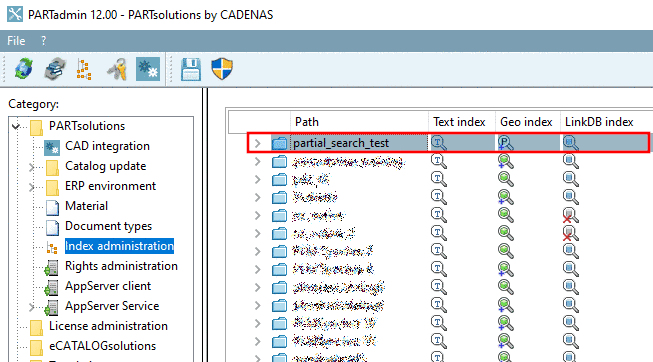Click the Geo index column header

point(527,122)
